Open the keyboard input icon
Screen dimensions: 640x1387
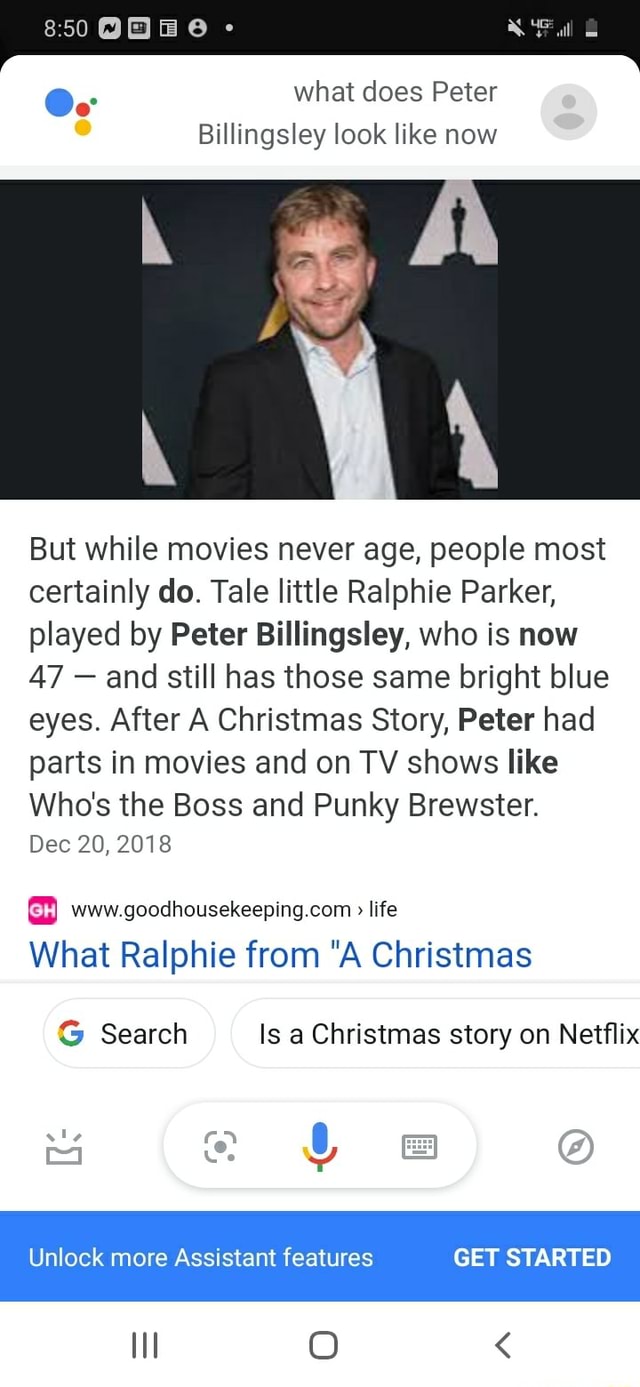coord(419,1146)
